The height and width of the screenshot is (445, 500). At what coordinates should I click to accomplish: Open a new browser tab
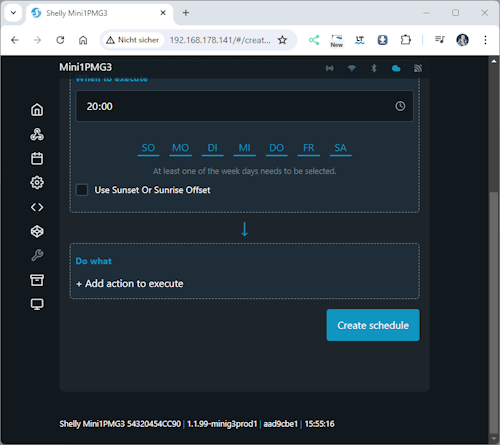click(x=186, y=13)
